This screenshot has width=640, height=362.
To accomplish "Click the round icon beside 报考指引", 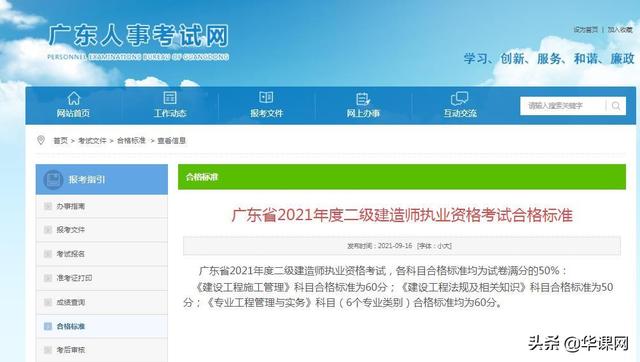I will point(53,180).
